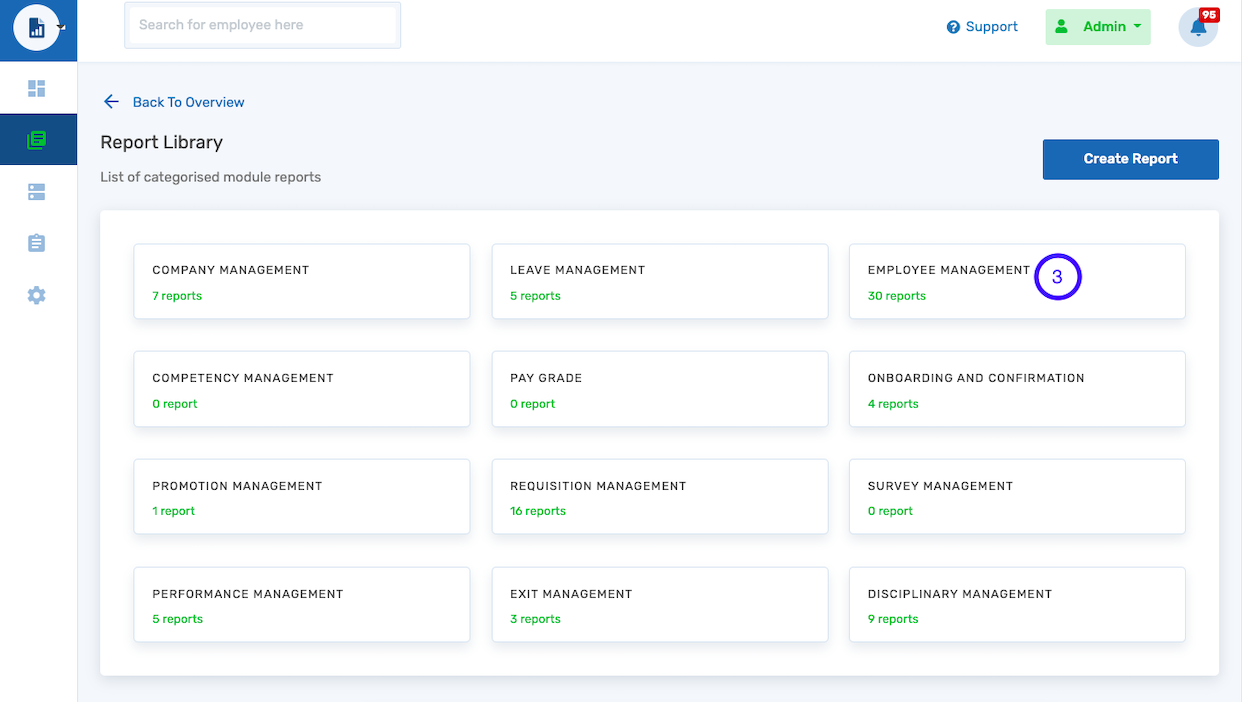Open the Dashboard grid icon in sidebar

click(37, 88)
